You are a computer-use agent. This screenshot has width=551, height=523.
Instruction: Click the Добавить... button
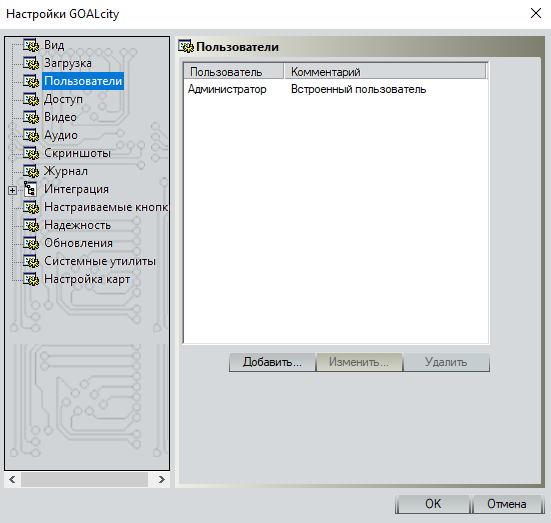tap(272, 362)
